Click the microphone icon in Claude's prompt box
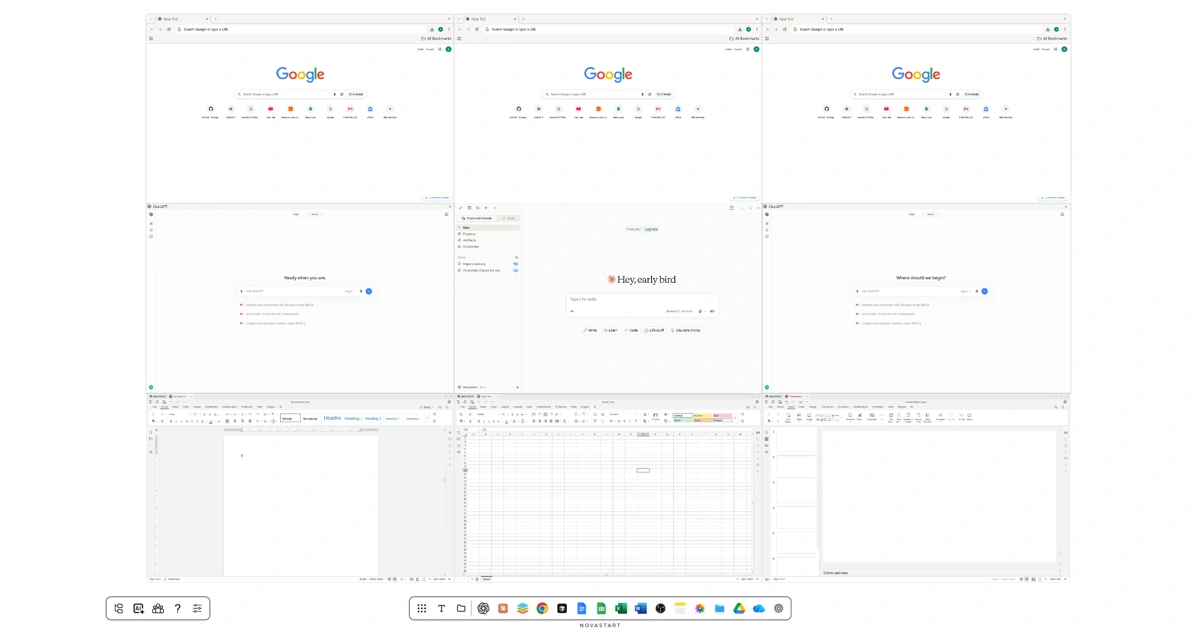Screen dimensions: 1200x630 700,311
